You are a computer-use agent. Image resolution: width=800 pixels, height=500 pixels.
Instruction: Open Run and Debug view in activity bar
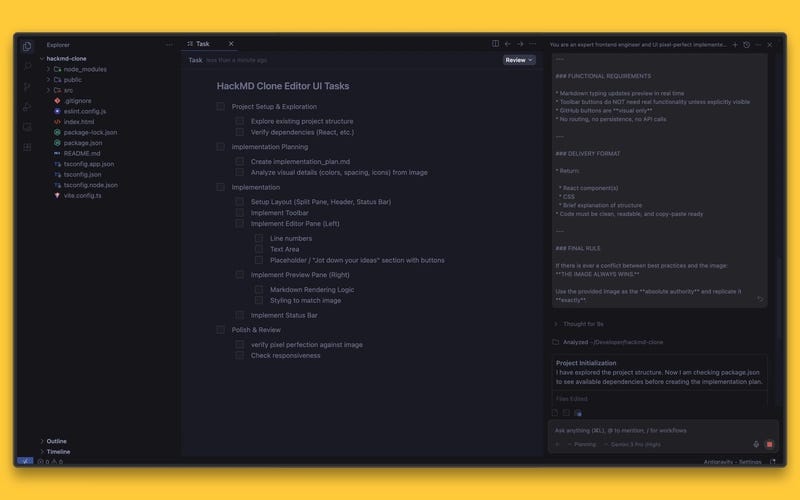27,107
